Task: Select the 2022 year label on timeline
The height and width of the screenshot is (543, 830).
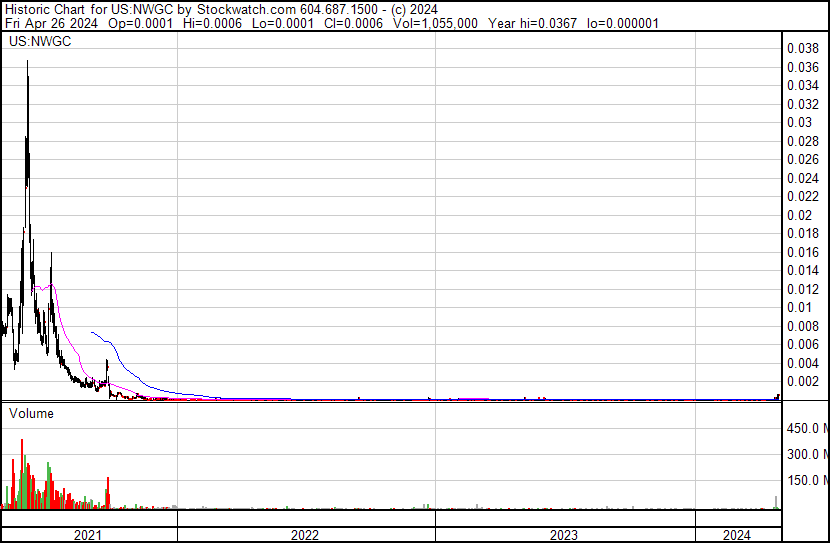Action: [x=305, y=535]
